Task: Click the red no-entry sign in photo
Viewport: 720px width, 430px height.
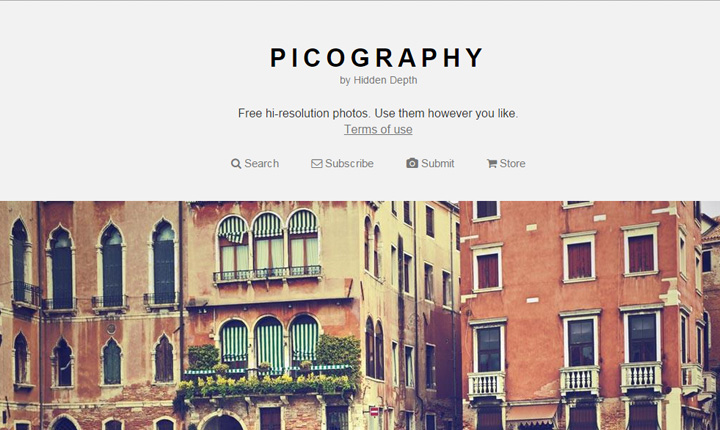Action: [374, 412]
